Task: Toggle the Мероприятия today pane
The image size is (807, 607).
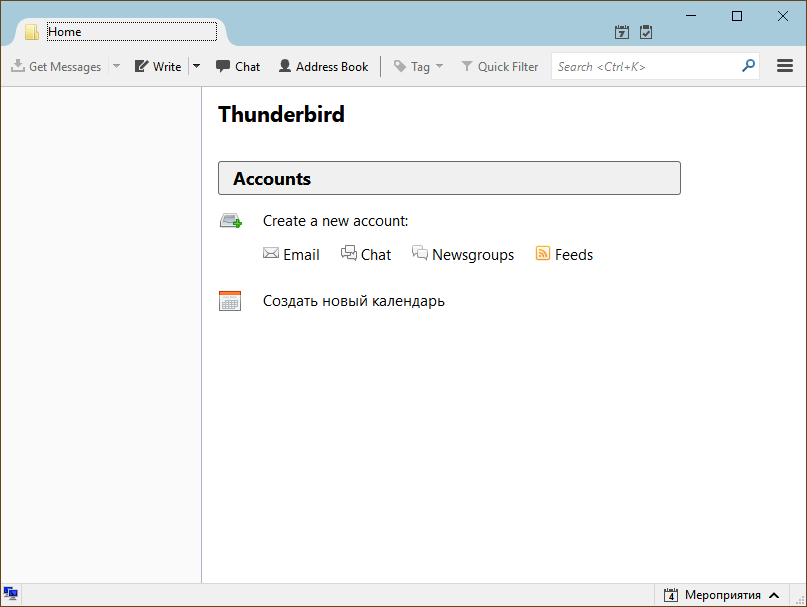Action: click(722, 595)
